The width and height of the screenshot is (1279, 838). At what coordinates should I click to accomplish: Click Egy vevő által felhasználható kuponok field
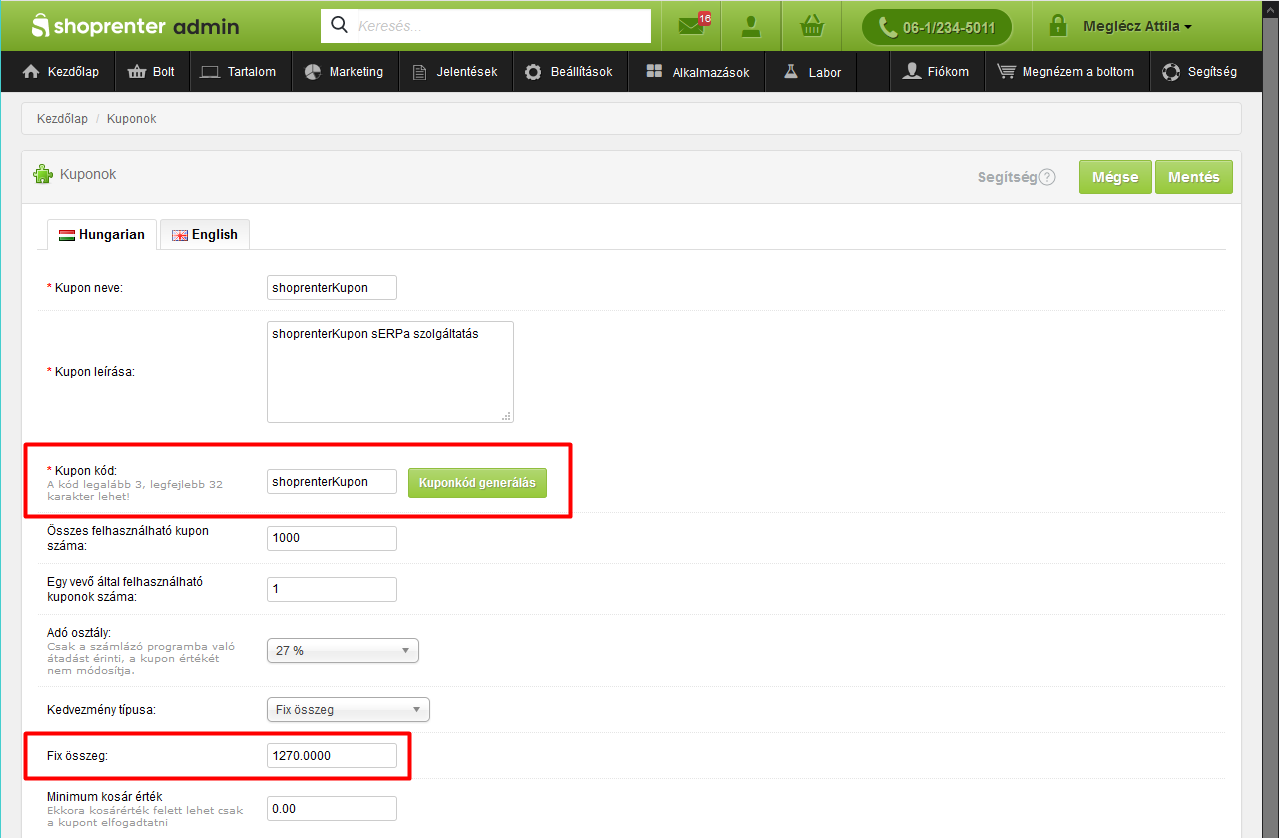click(332, 589)
